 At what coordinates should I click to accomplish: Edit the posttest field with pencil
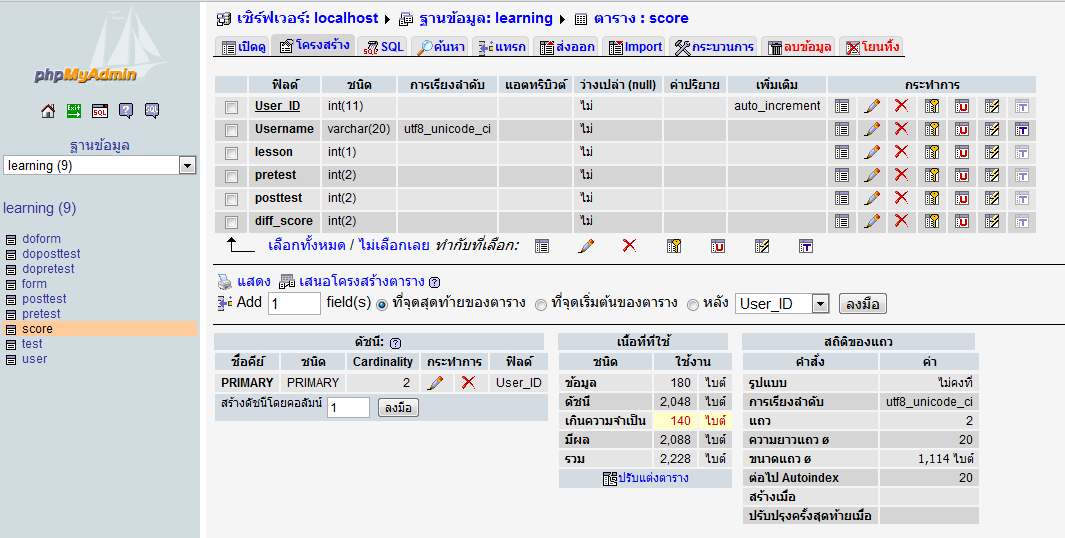pyautogui.click(x=872, y=198)
